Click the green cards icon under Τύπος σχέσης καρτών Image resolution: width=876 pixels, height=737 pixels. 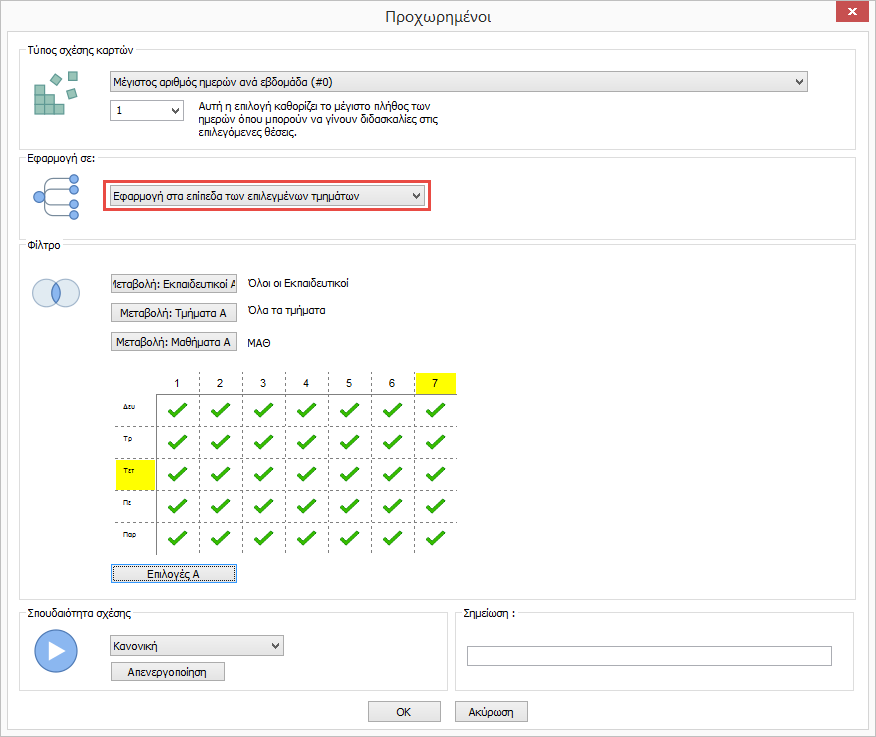56,96
